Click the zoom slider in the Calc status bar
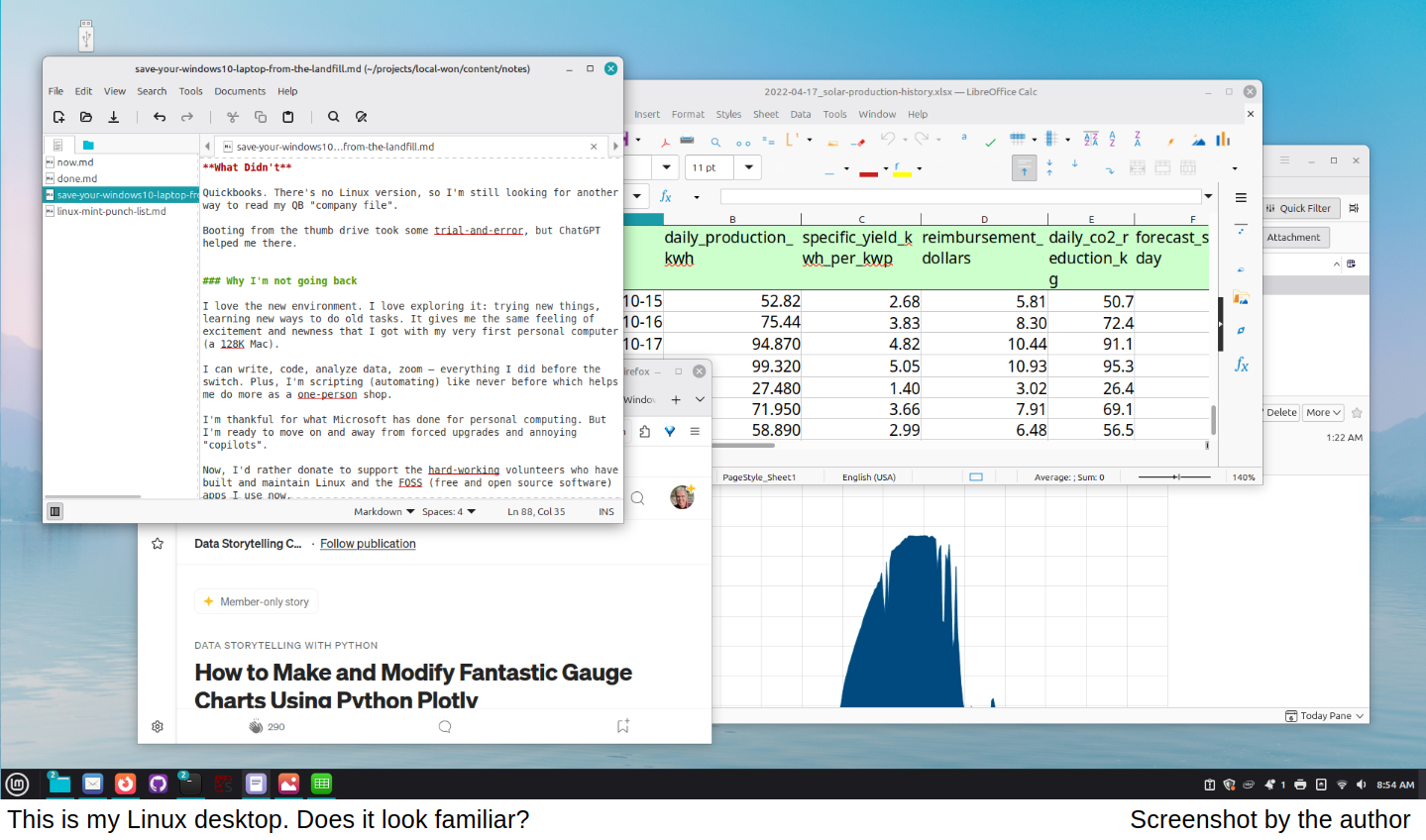The image size is (1426, 840). click(x=1176, y=477)
